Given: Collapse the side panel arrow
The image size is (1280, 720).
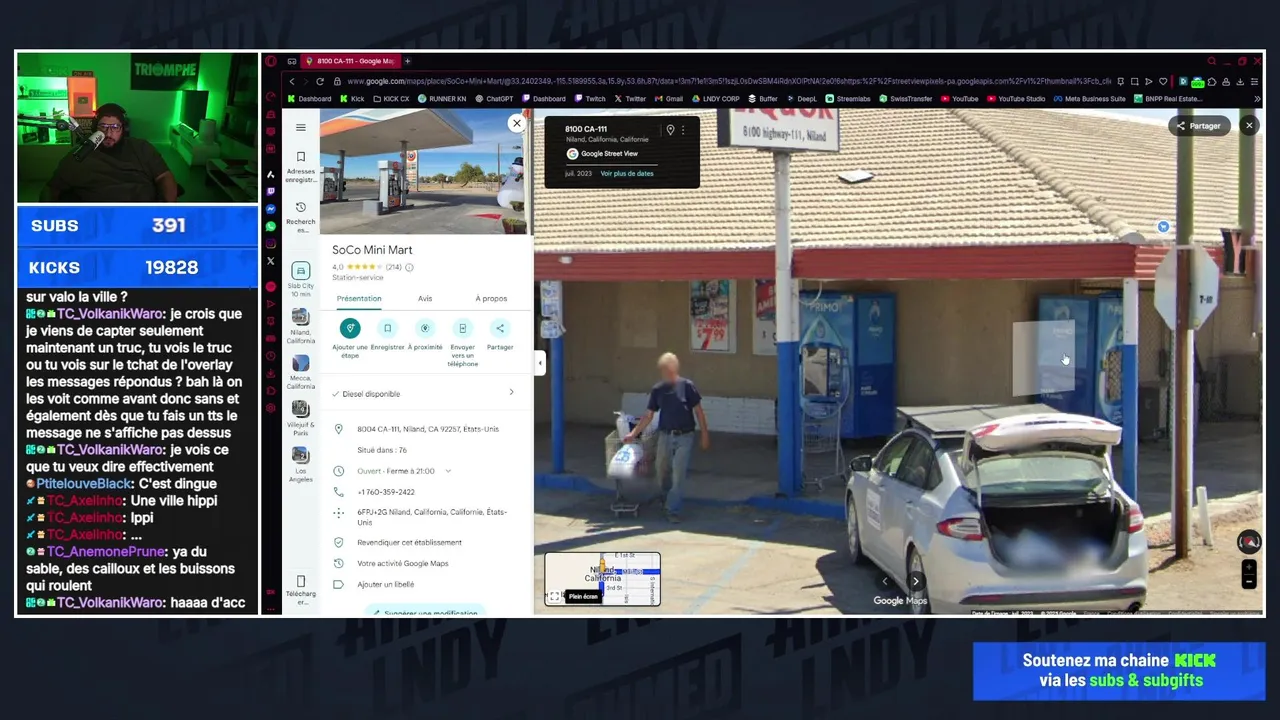Looking at the screenshot, I should tap(540, 362).
